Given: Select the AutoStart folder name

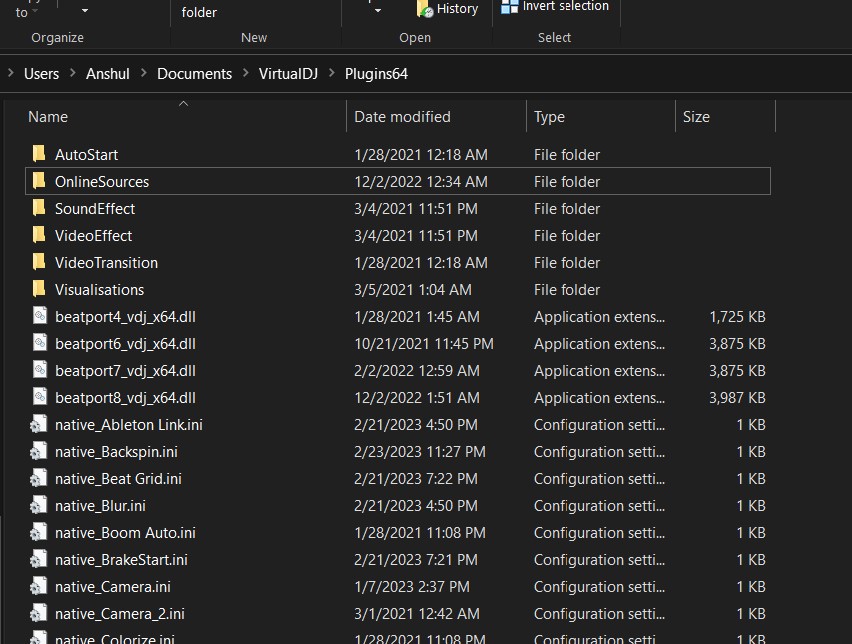Looking at the screenshot, I should click(86, 154).
